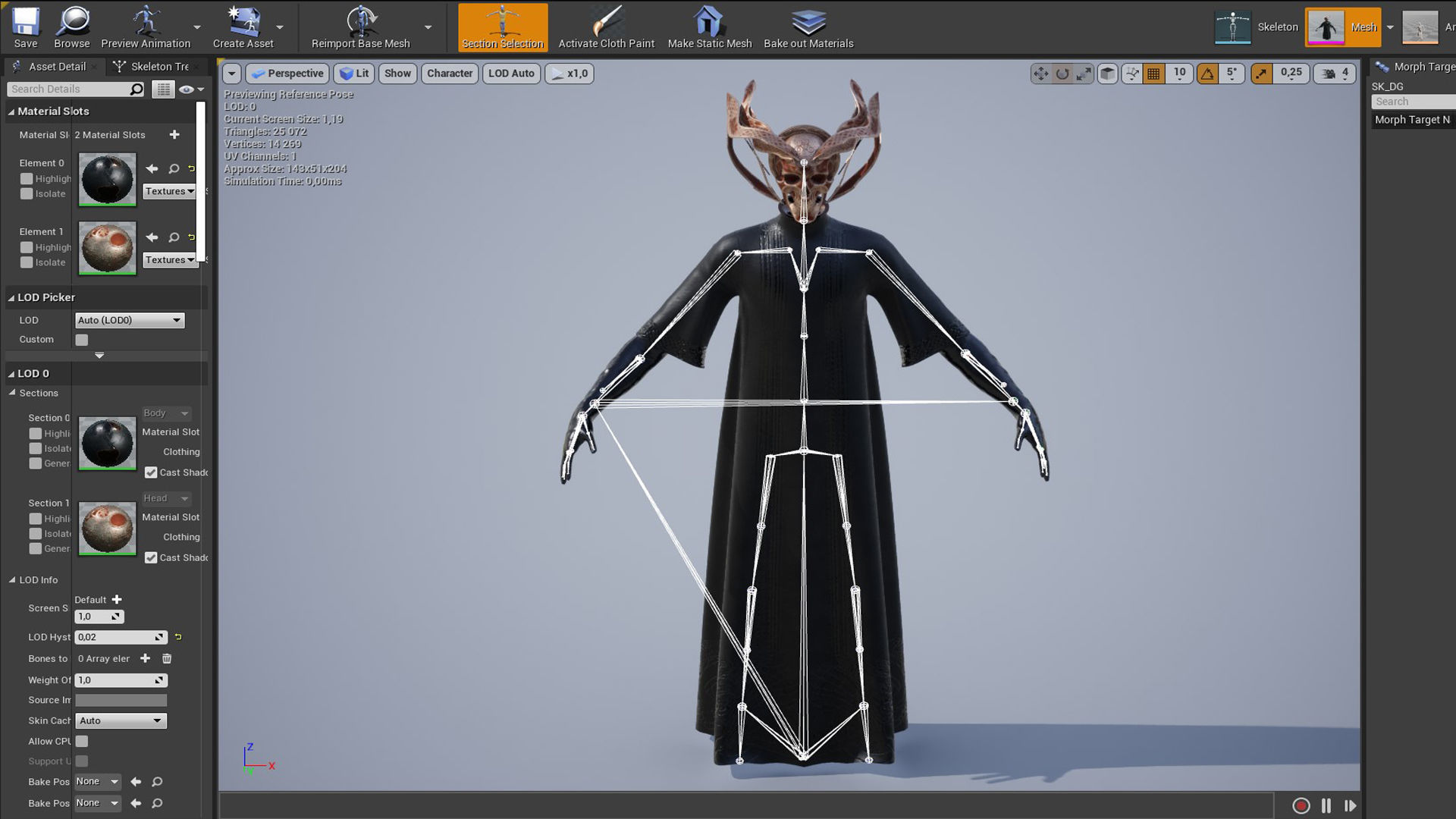
Task: Collapse the LOD Info group
Action: [x=12, y=580]
